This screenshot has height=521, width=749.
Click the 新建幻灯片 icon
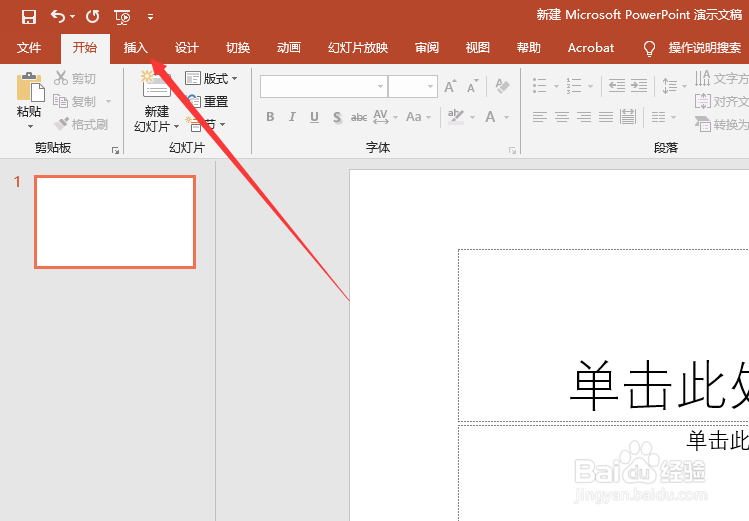[156, 84]
